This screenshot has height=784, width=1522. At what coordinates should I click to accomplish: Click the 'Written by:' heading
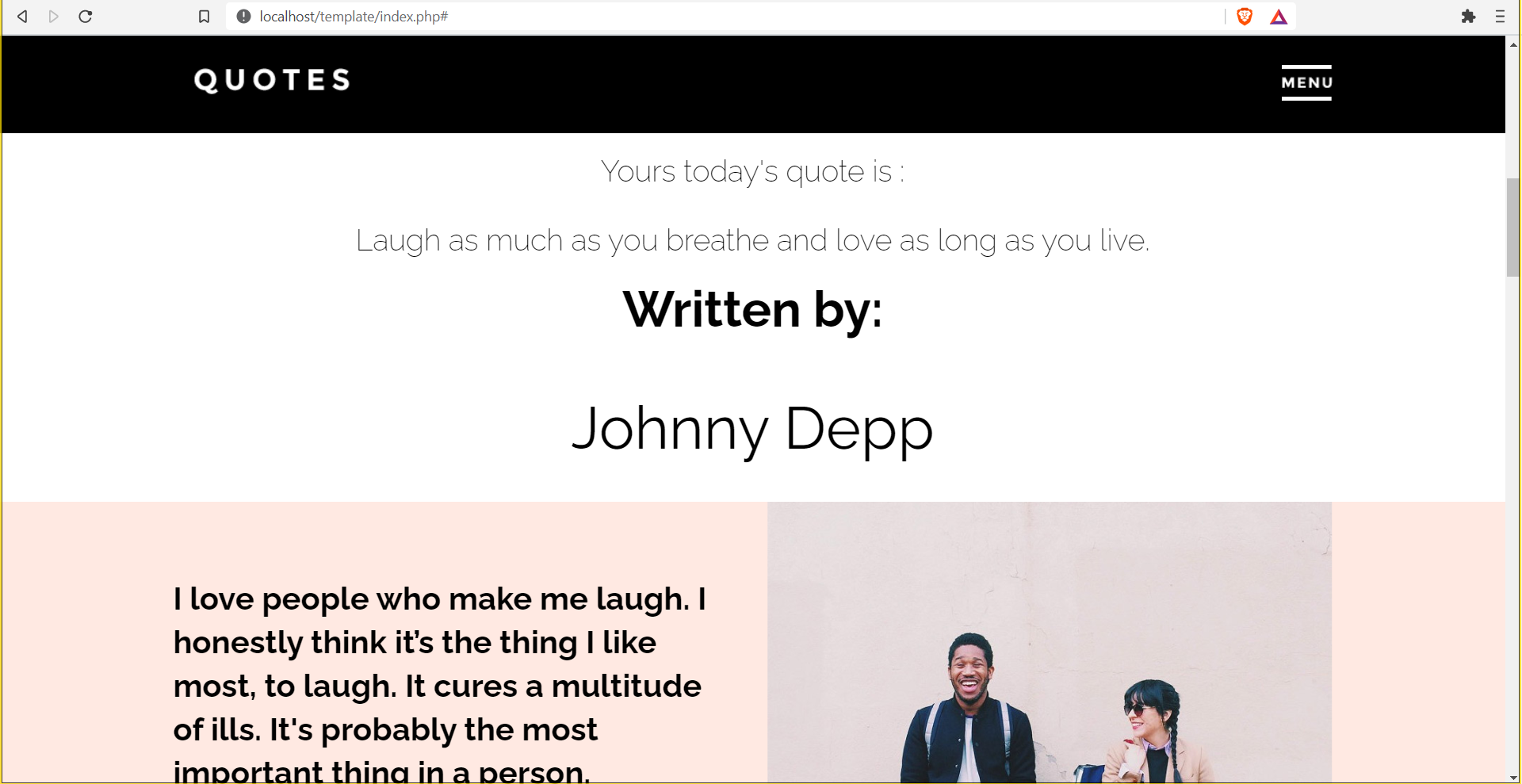click(x=752, y=309)
